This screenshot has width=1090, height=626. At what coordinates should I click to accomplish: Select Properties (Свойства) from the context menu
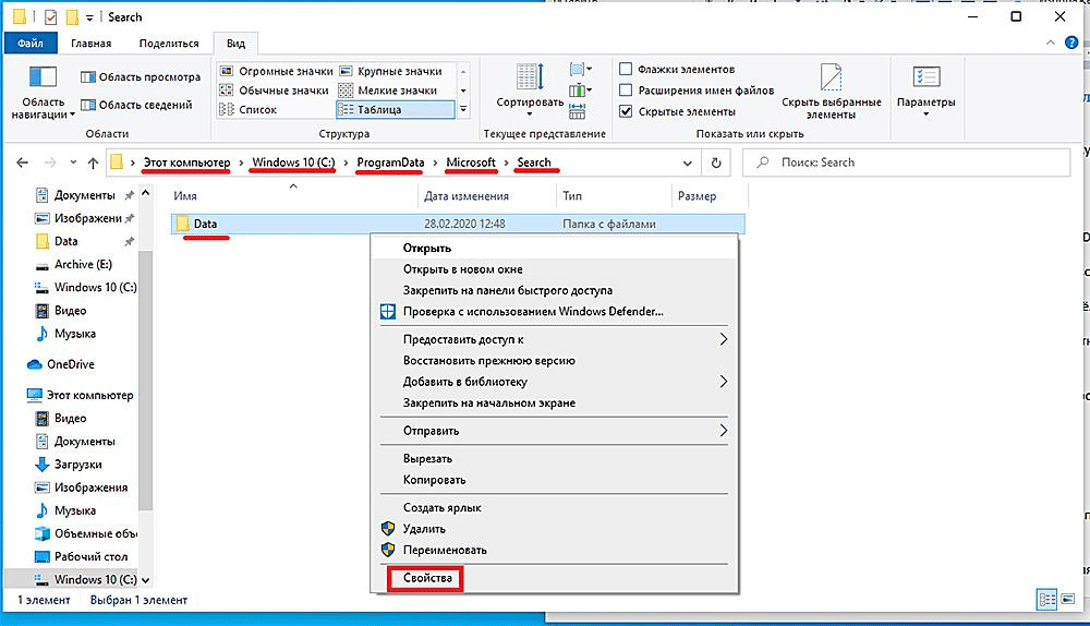[x=427, y=579]
